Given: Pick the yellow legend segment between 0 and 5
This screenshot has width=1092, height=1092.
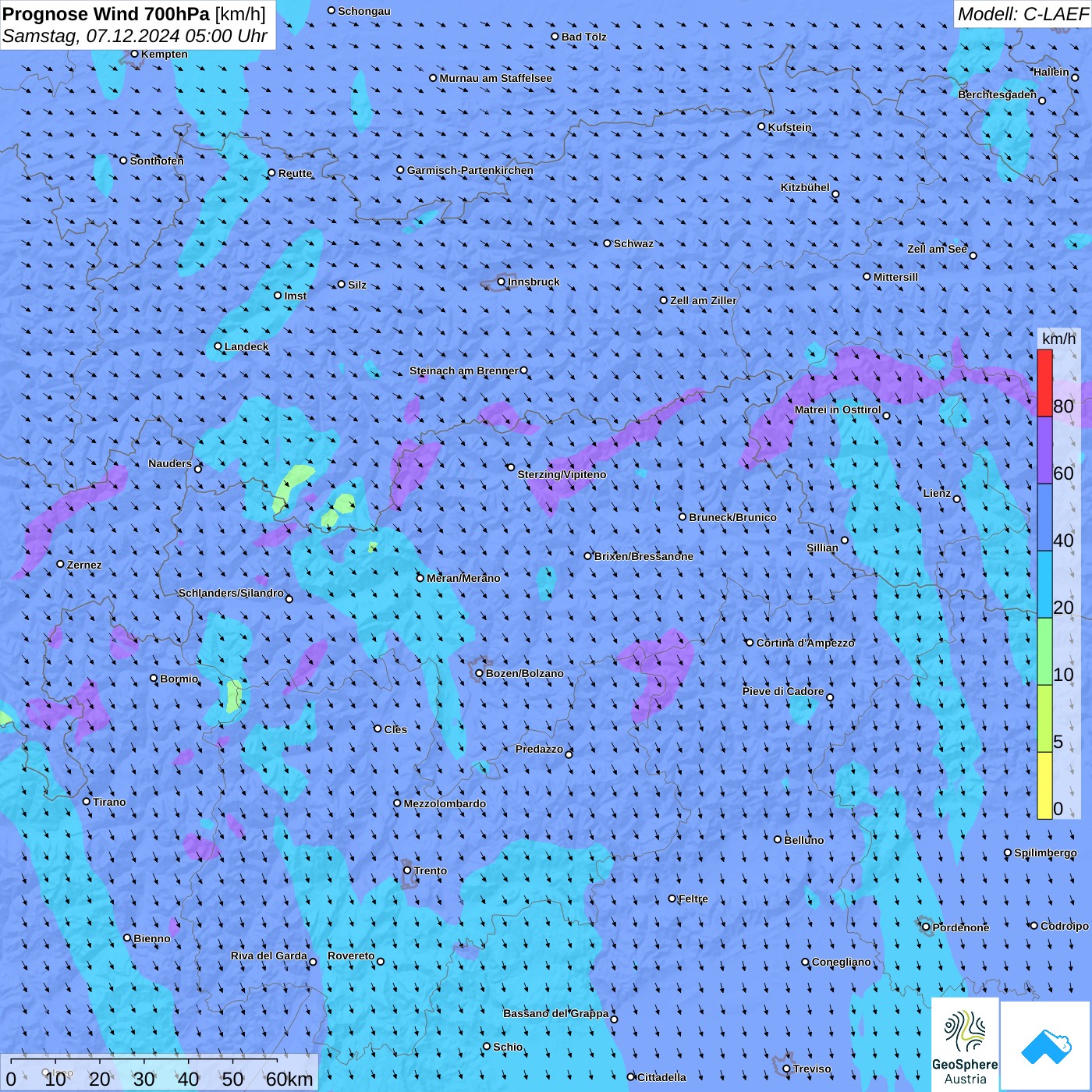Looking at the screenshot, I should click(1044, 786).
